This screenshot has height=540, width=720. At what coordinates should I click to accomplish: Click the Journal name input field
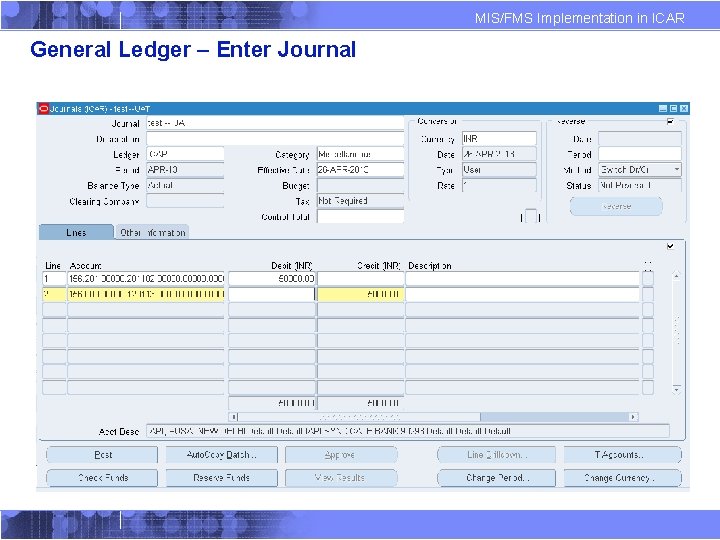click(275, 123)
